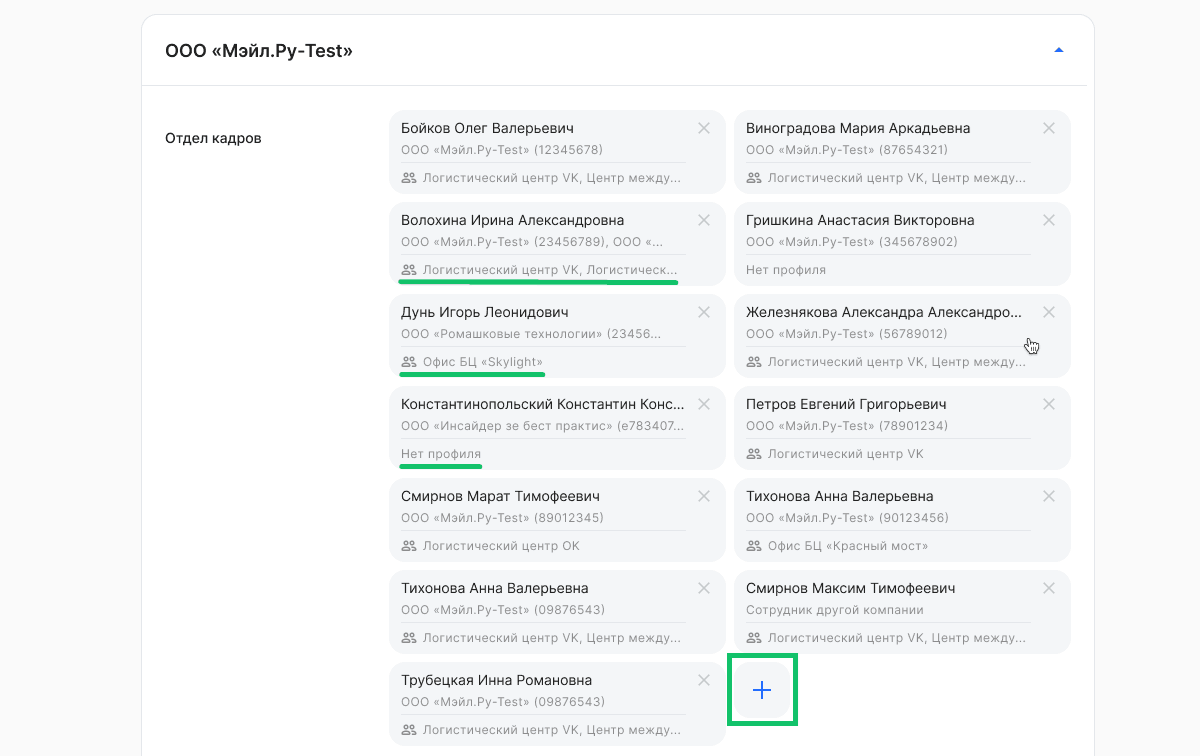Remove Бойков Олег Валерьевич card

704,128
